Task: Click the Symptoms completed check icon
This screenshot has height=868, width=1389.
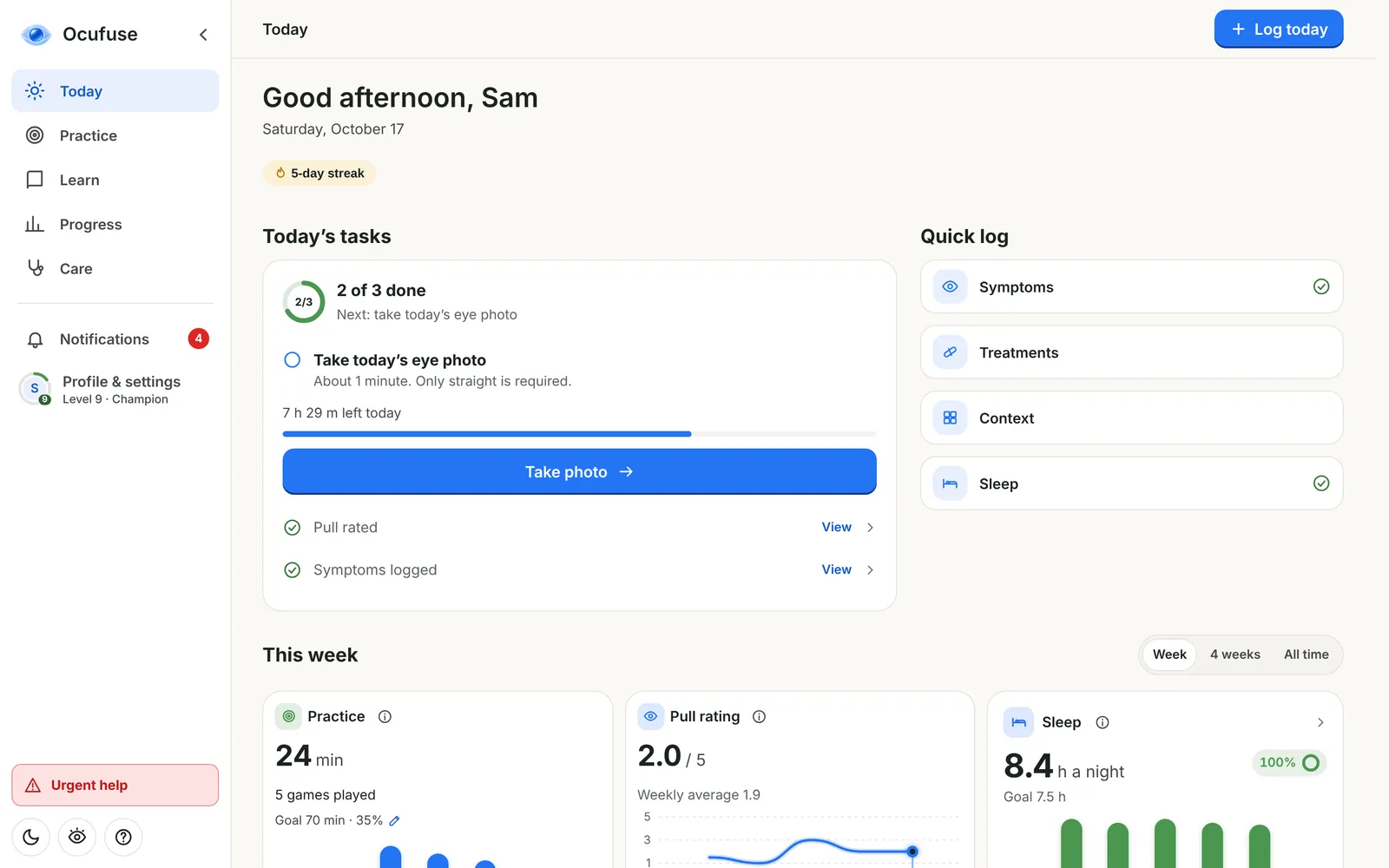Action: [x=1321, y=286]
